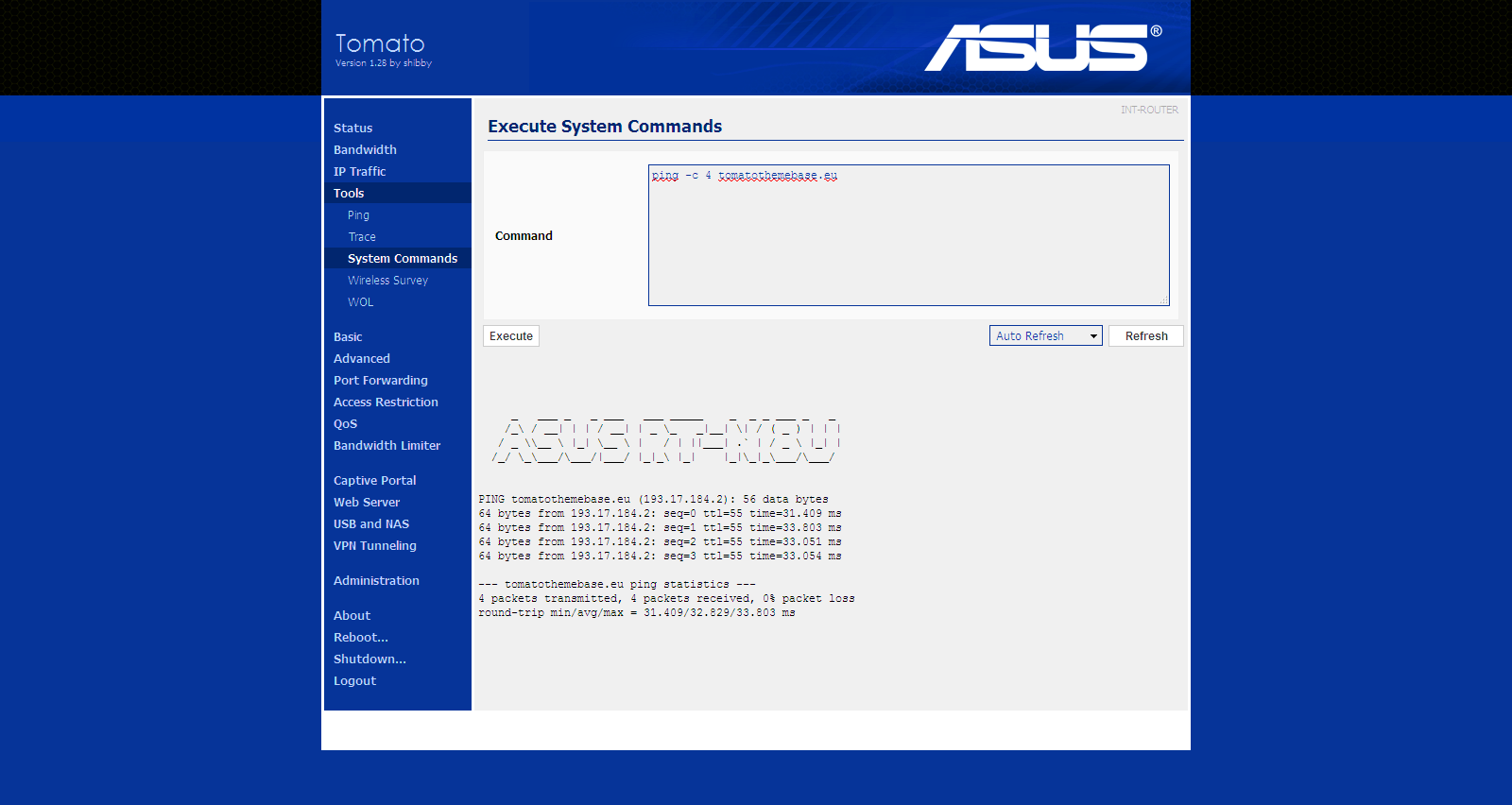
Task: Click the Refresh button
Action: 1146,336
